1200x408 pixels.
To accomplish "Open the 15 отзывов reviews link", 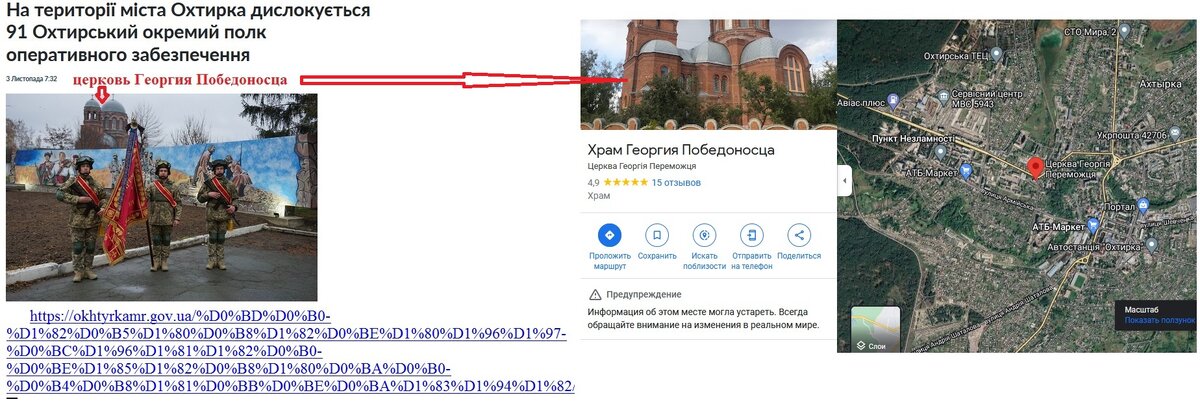I will tap(676, 183).
